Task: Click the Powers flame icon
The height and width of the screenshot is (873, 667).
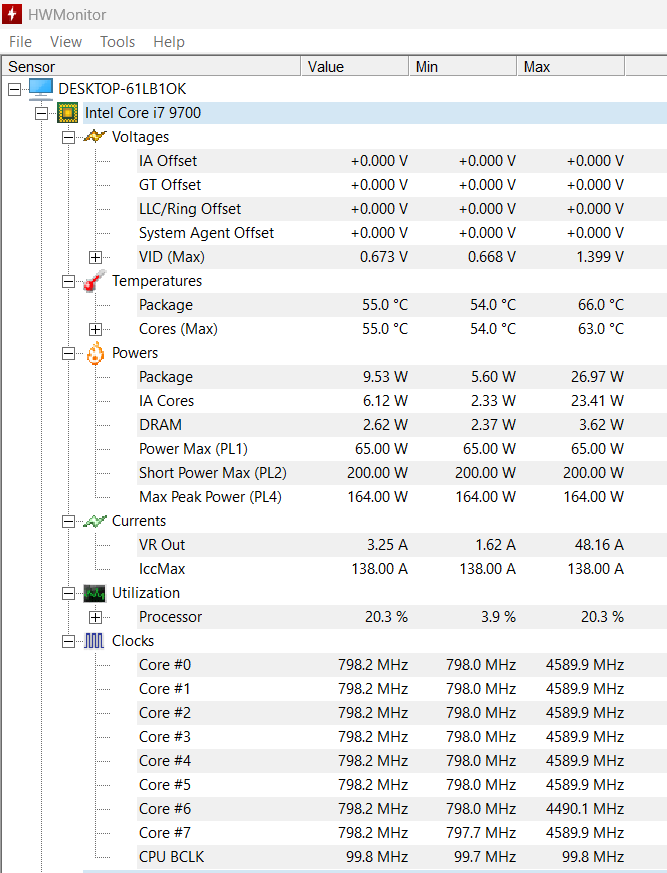Action: click(x=95, y=353)
